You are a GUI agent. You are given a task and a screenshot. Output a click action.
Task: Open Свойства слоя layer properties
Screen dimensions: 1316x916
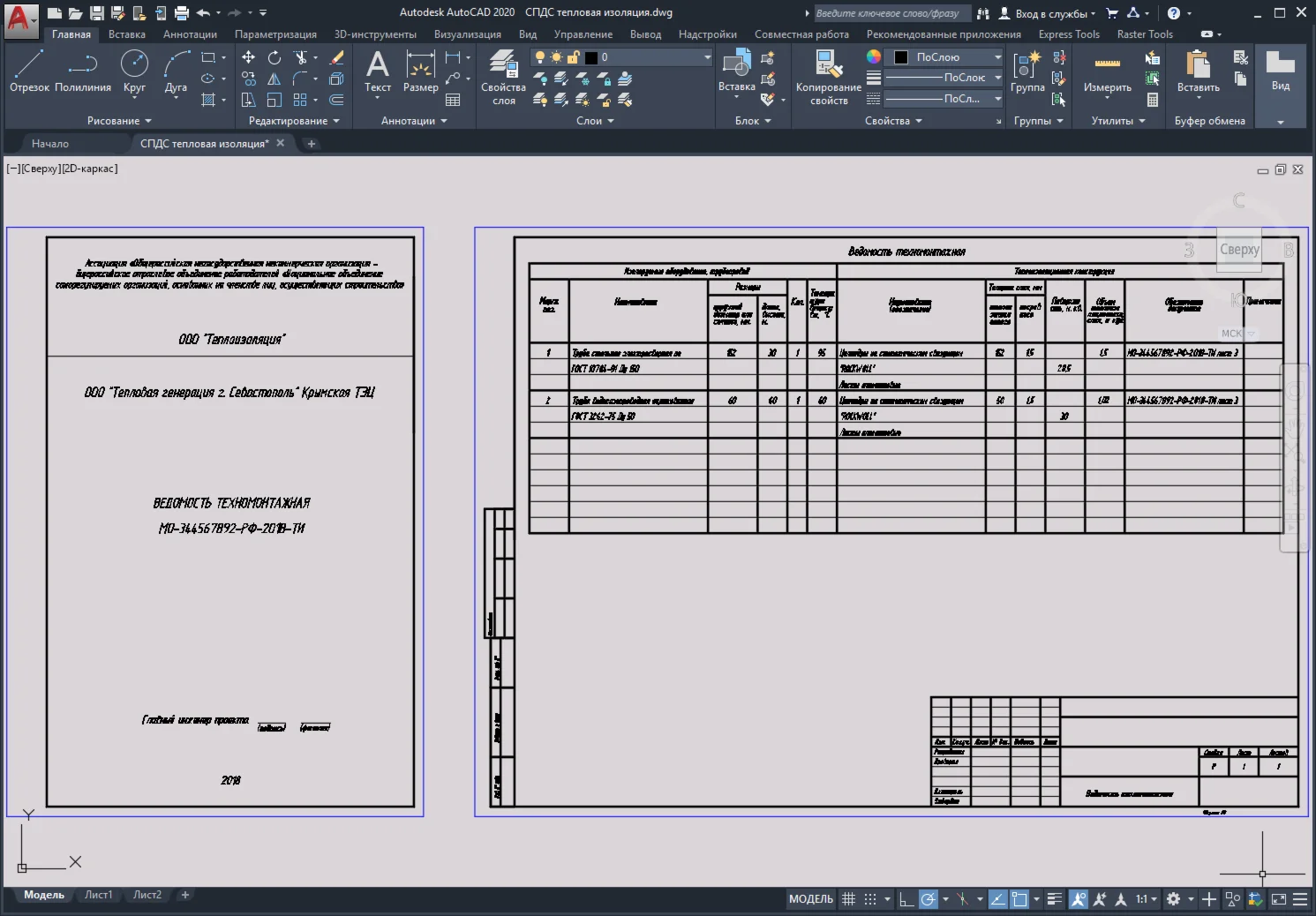503,78
